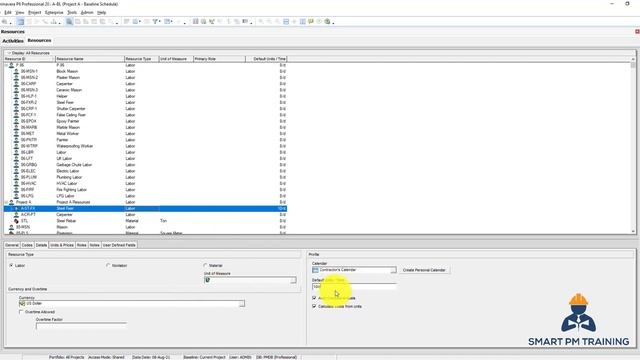Select the Fire Fighting Labor row

(145, 190)
